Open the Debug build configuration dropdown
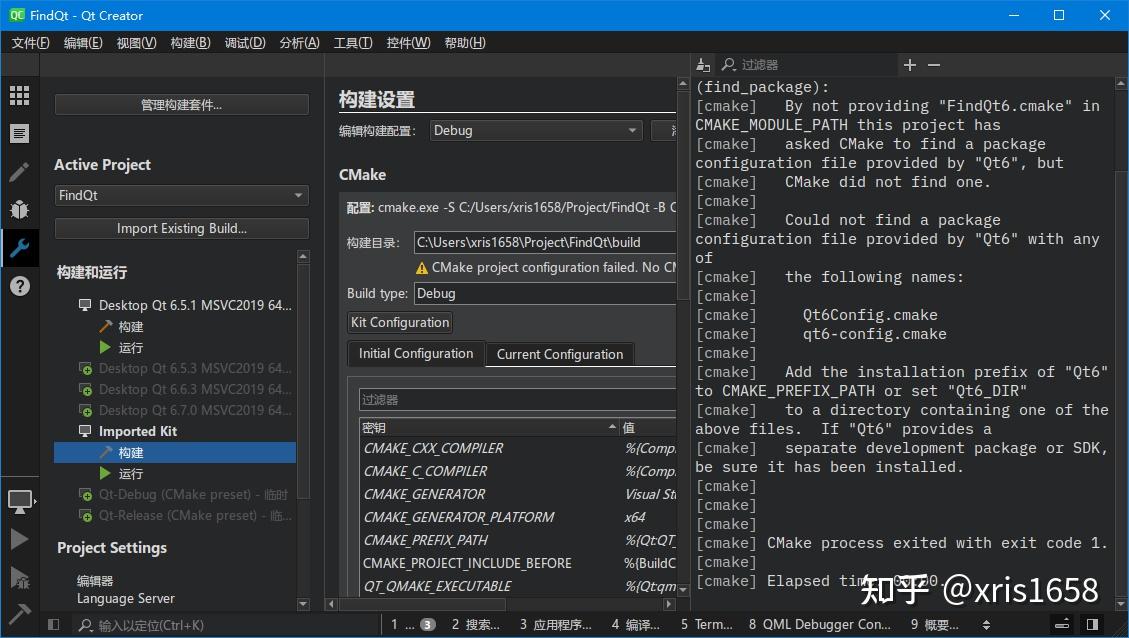Viewport: 1129px width, 638px height. point(535,130)
